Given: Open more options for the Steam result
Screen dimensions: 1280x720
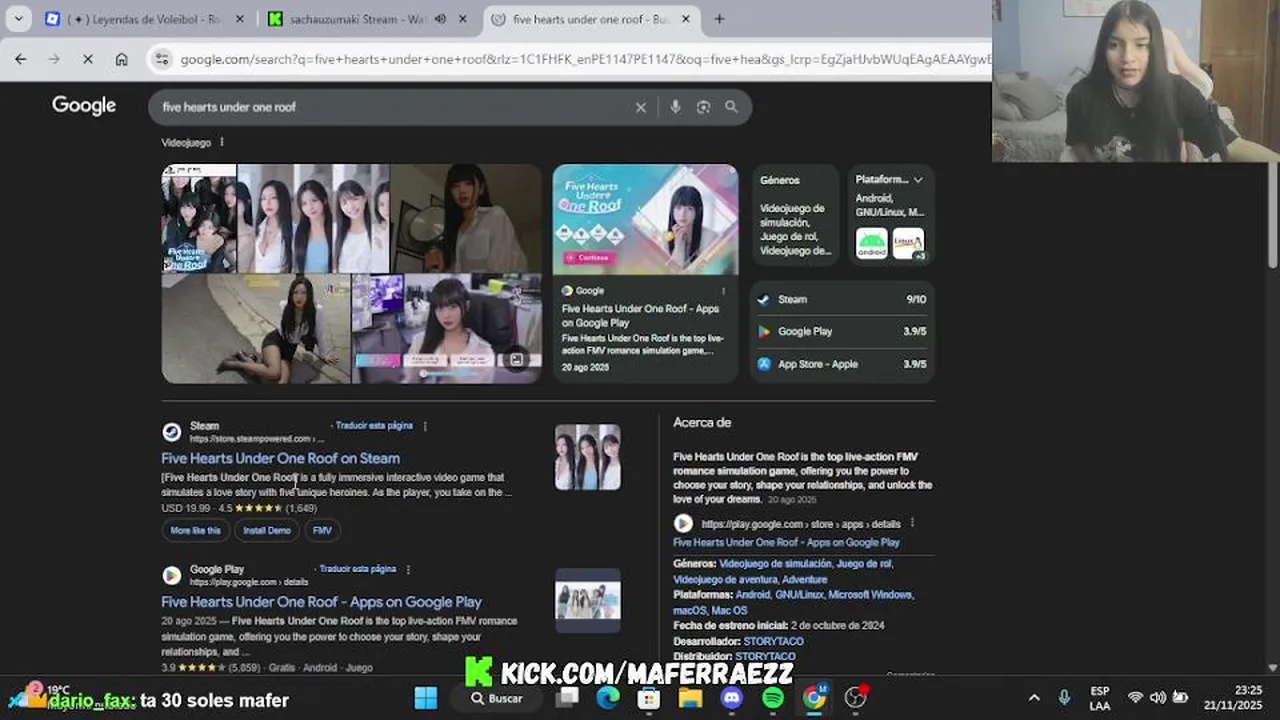Looking at the screenshot, I should pos(425,426).
